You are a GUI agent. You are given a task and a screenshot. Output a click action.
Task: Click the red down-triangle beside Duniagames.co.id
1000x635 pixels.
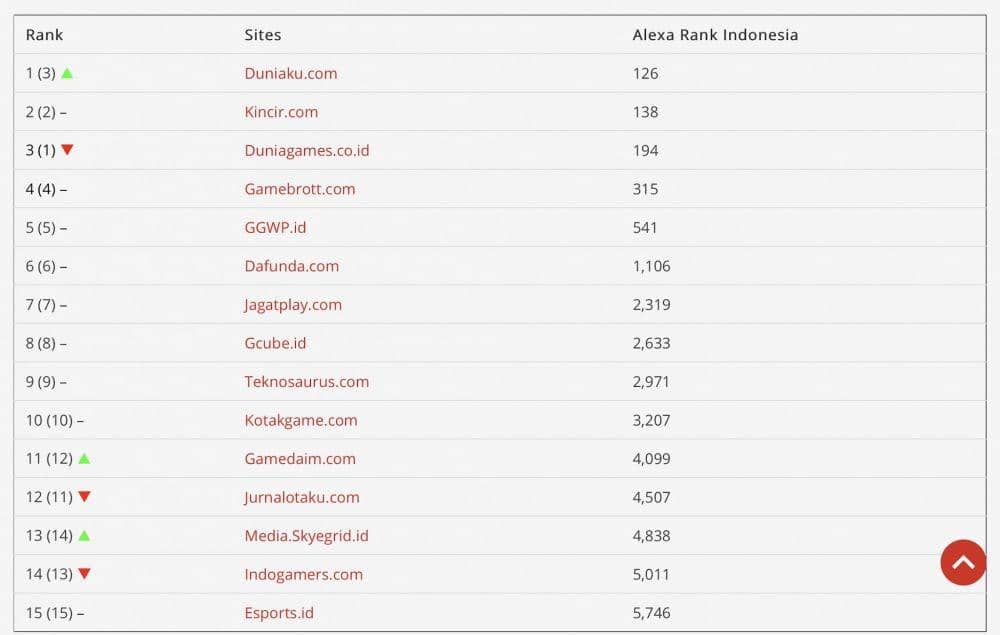pos(68,150)
